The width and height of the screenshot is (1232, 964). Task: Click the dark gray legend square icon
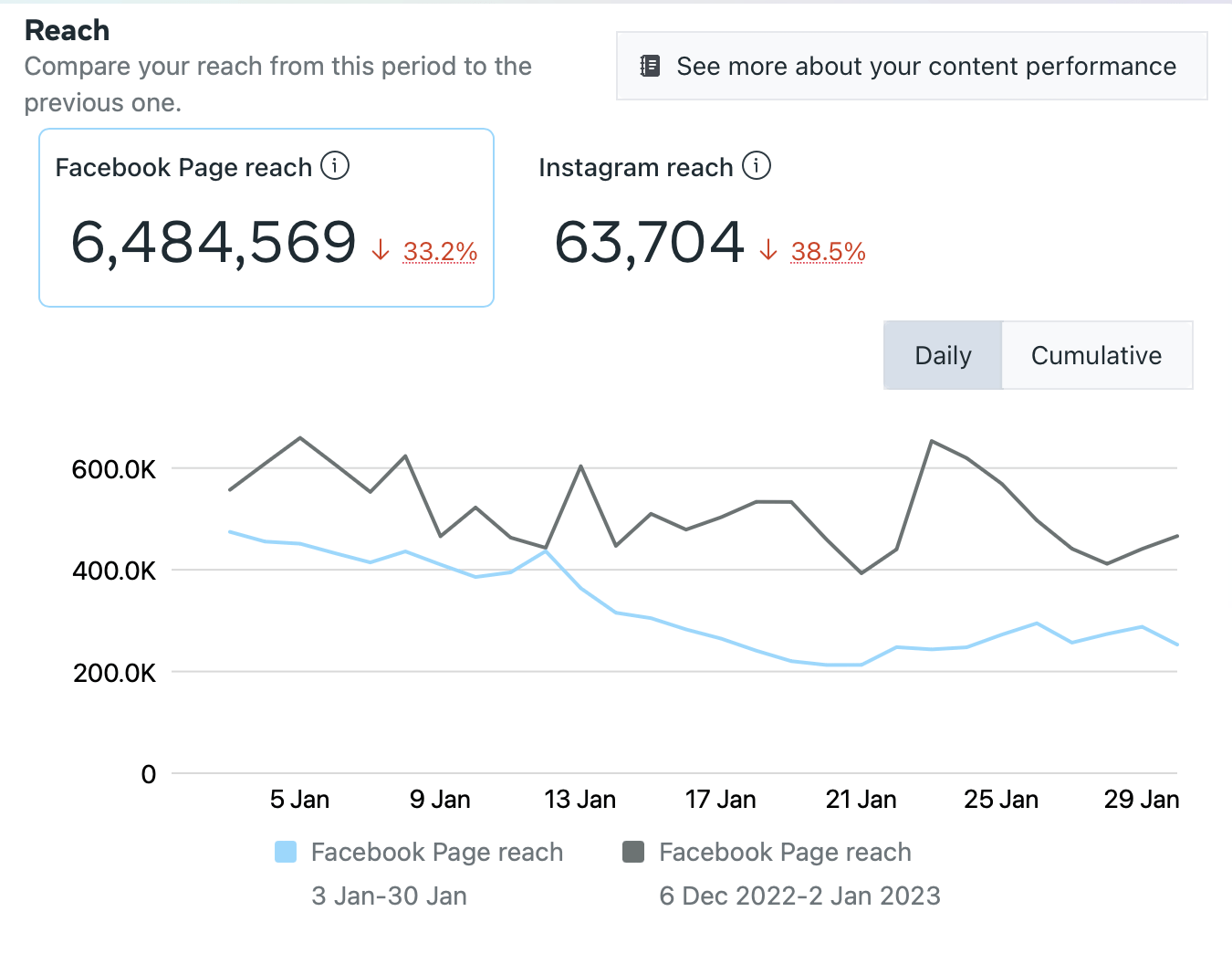634,851
